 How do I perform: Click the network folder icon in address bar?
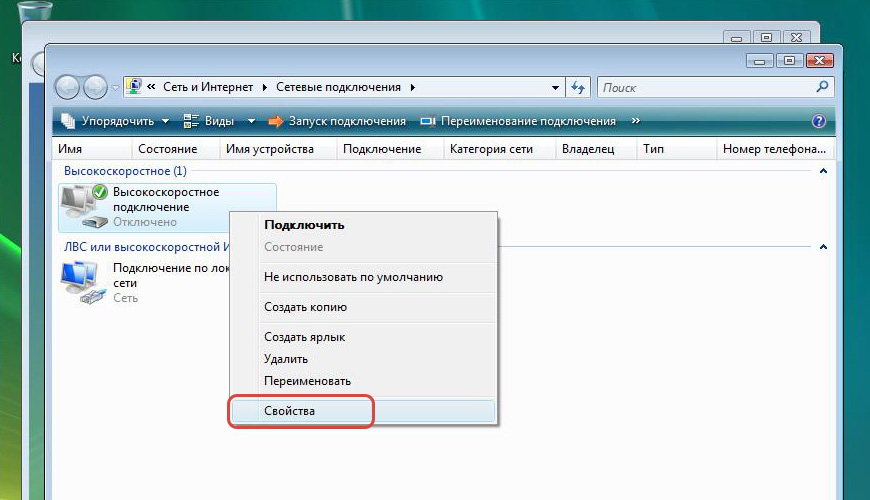pos(134,87)
